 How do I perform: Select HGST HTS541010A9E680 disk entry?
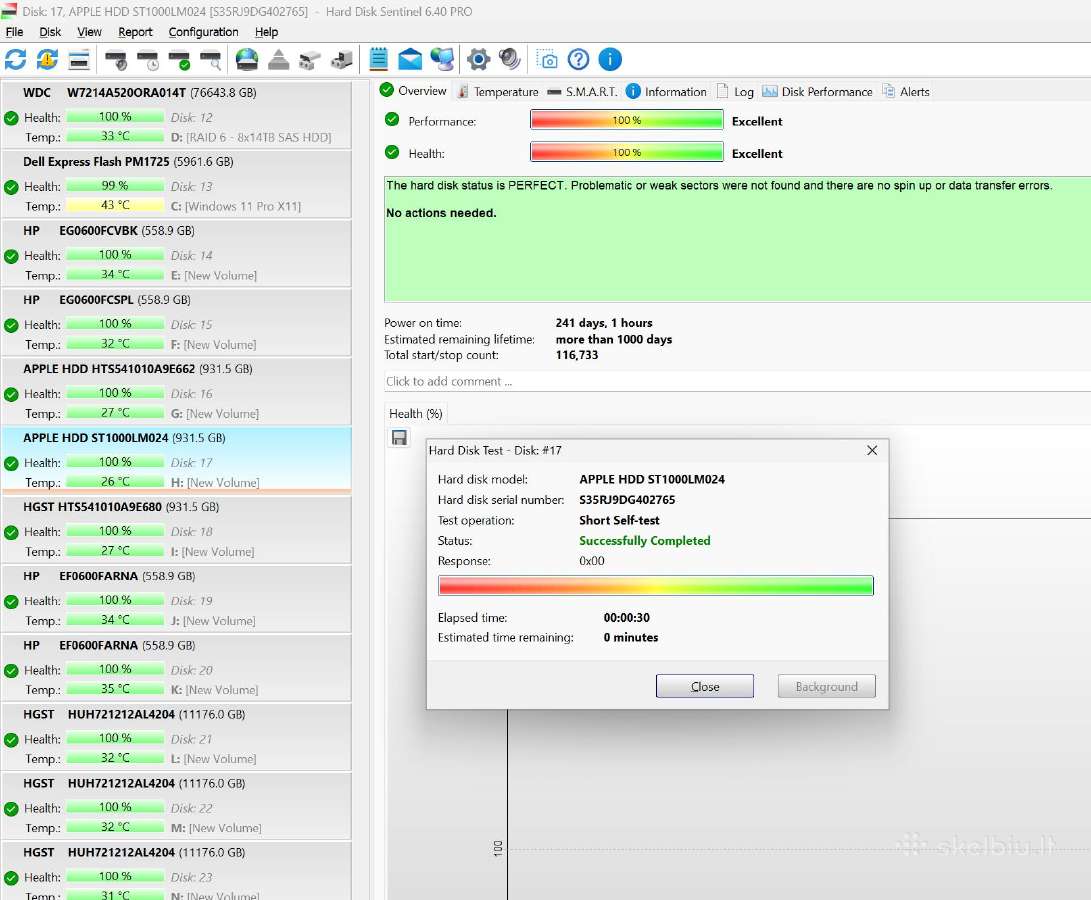(177, 529)
